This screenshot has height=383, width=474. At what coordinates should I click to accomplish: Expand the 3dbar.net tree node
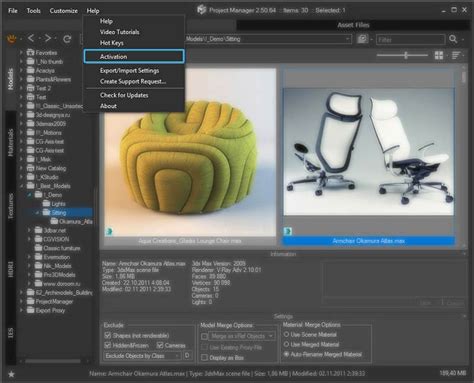tap(29, 230)
